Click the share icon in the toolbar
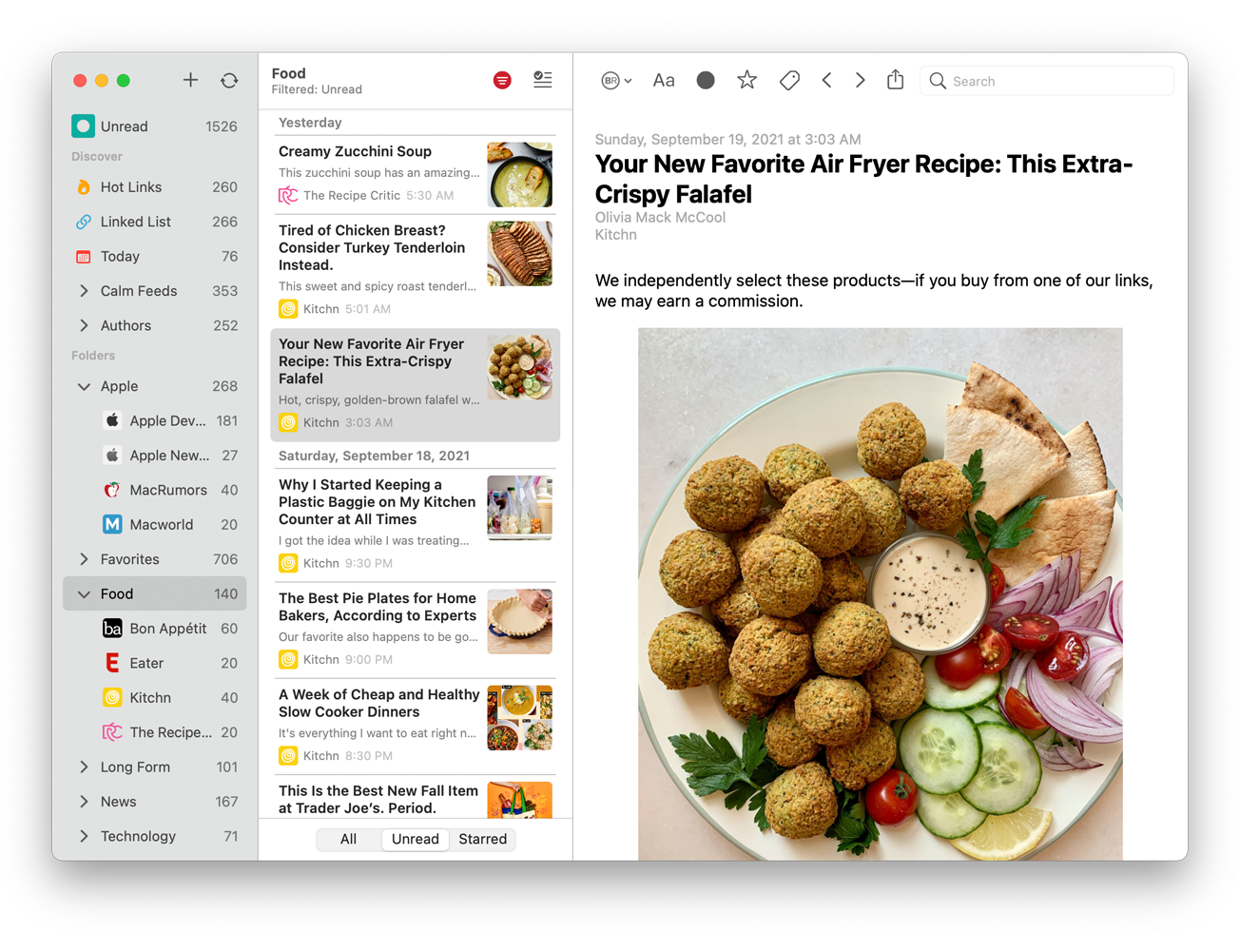This screenshot has width=1240, height=952. [x=895, y=80]
